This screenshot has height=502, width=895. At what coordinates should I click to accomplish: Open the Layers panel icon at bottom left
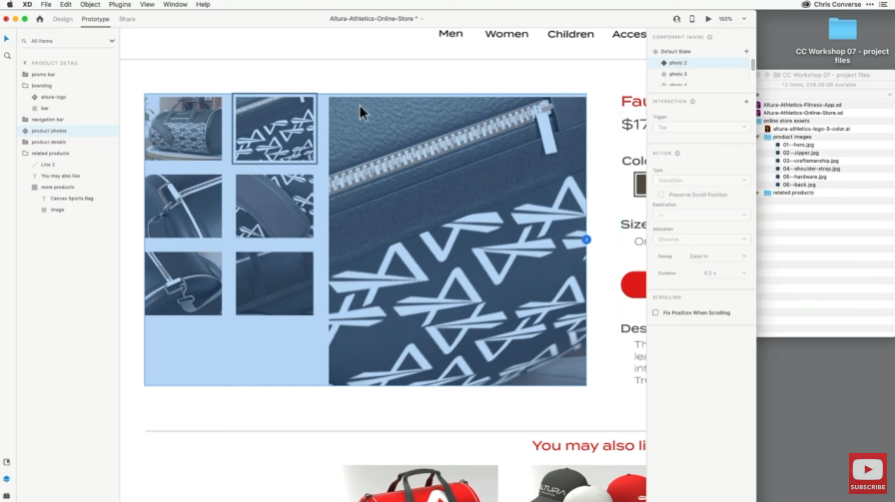pyautogui.click(x=7, y=479)
